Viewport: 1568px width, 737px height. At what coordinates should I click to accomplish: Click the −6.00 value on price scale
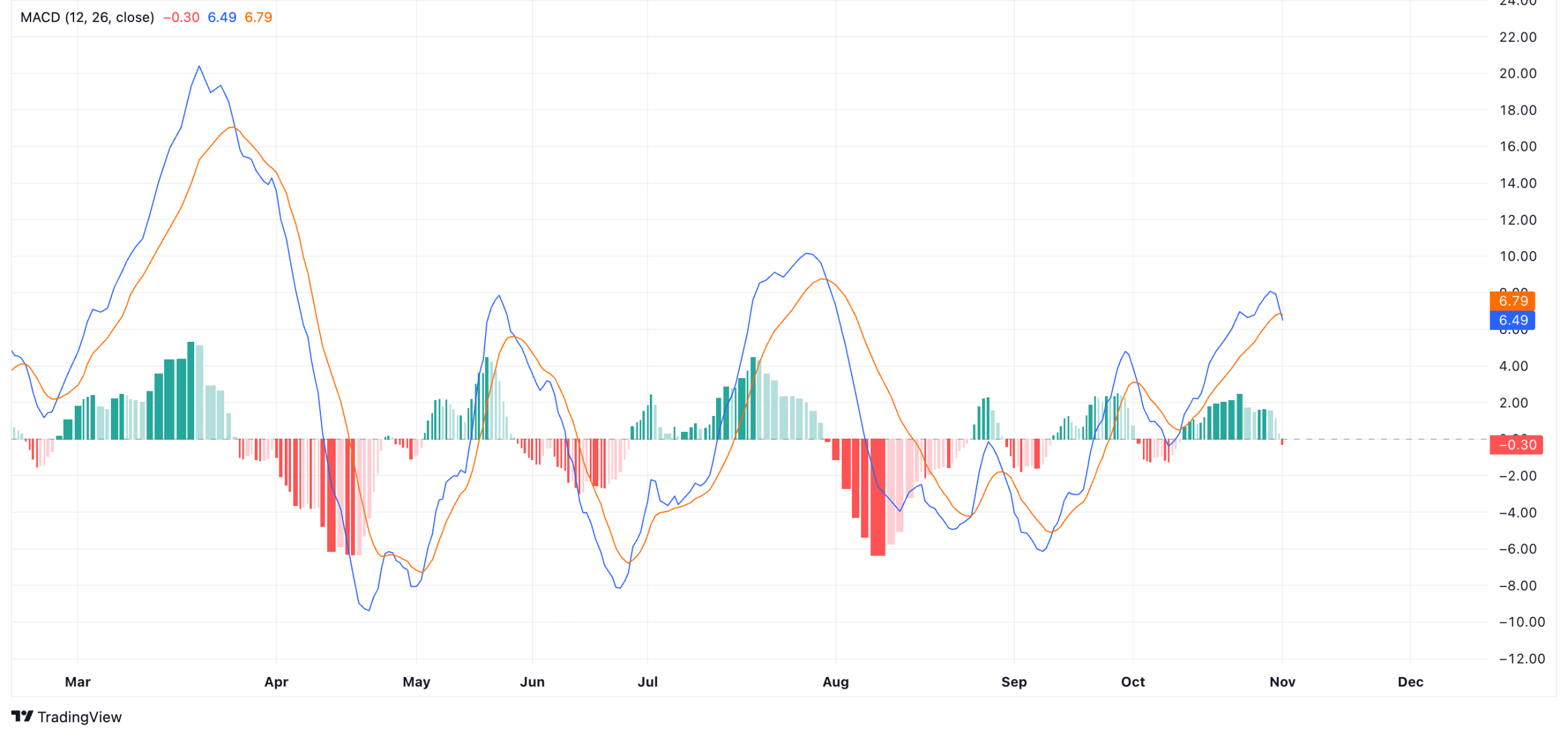(1517, 549)
